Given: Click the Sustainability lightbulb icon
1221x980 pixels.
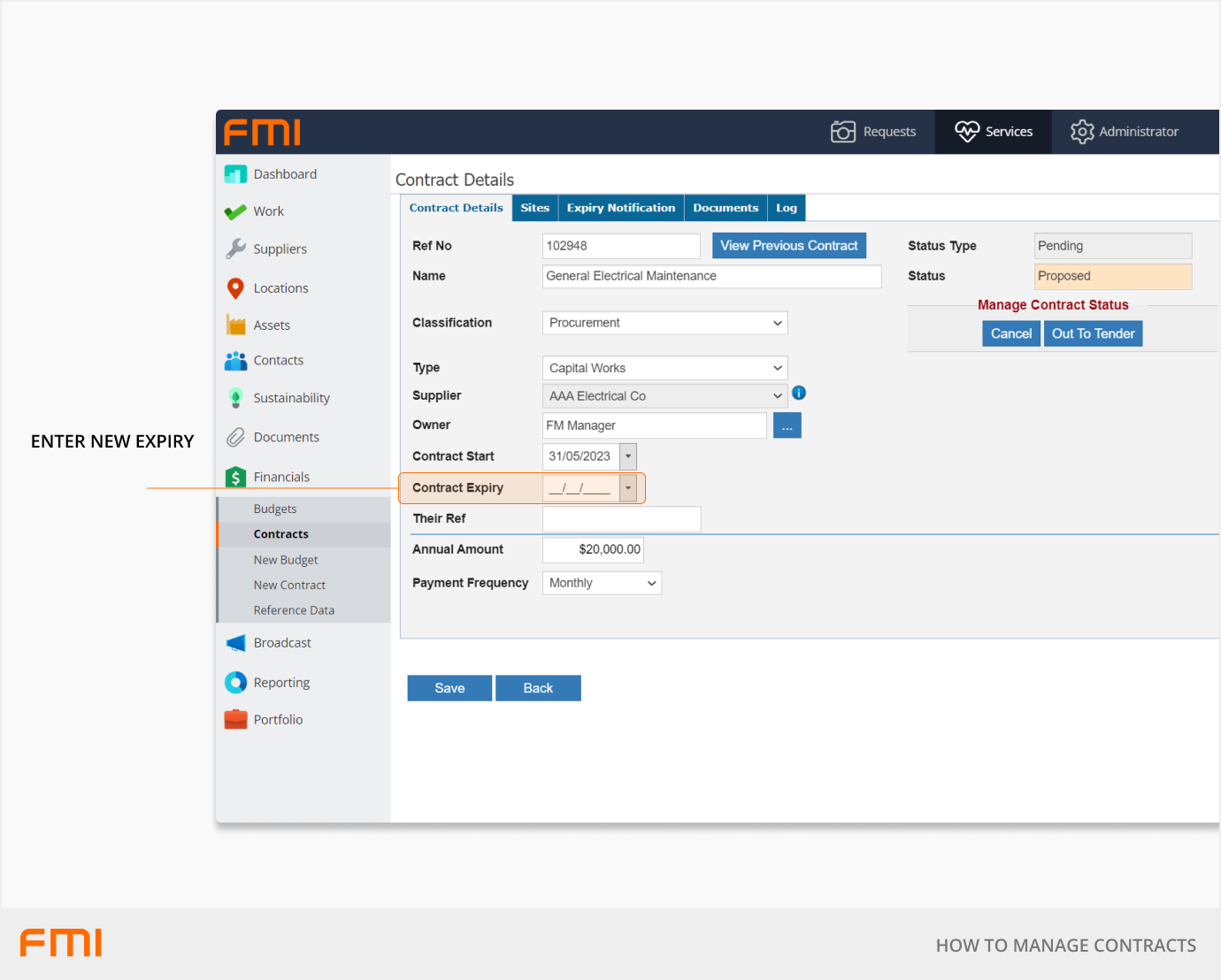Looking at the screenshot, I should tap(235, 398).
